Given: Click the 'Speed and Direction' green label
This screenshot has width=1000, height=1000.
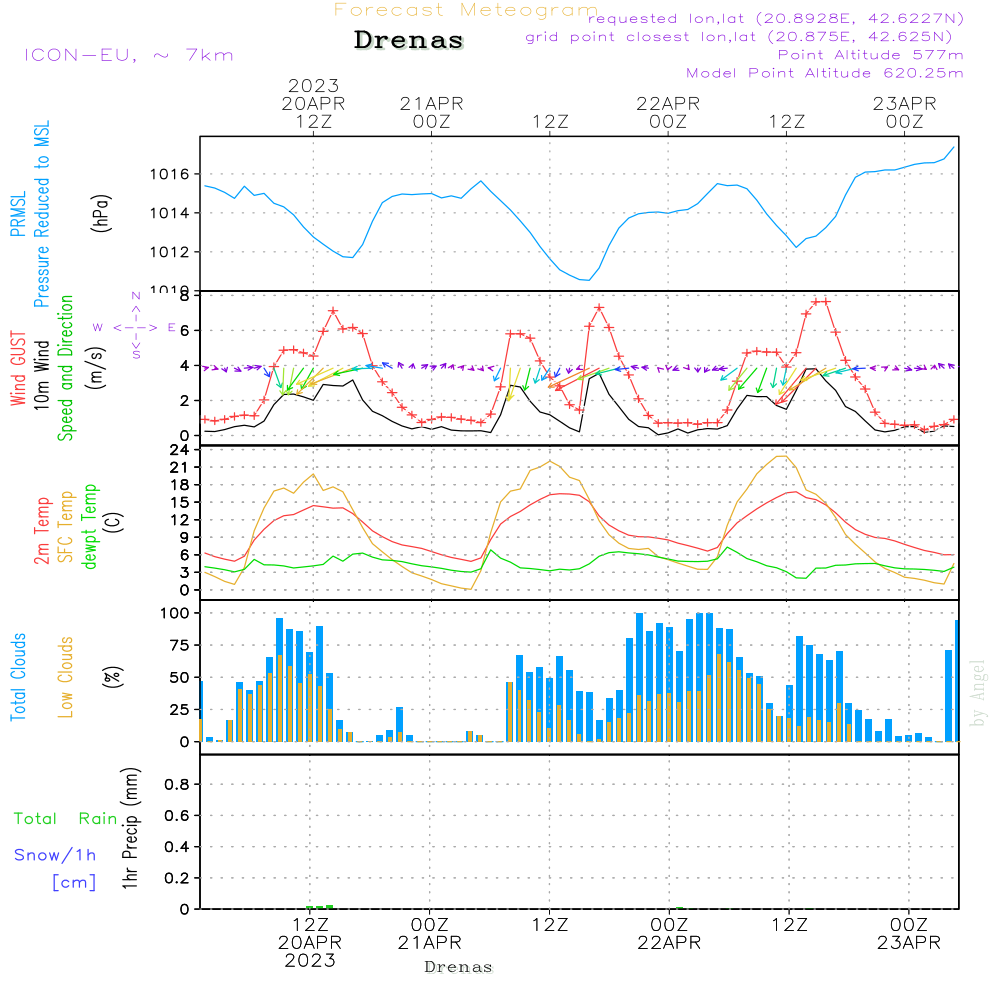Looking at the screenshot, I should pyautogui.click(x=65, y=368).
